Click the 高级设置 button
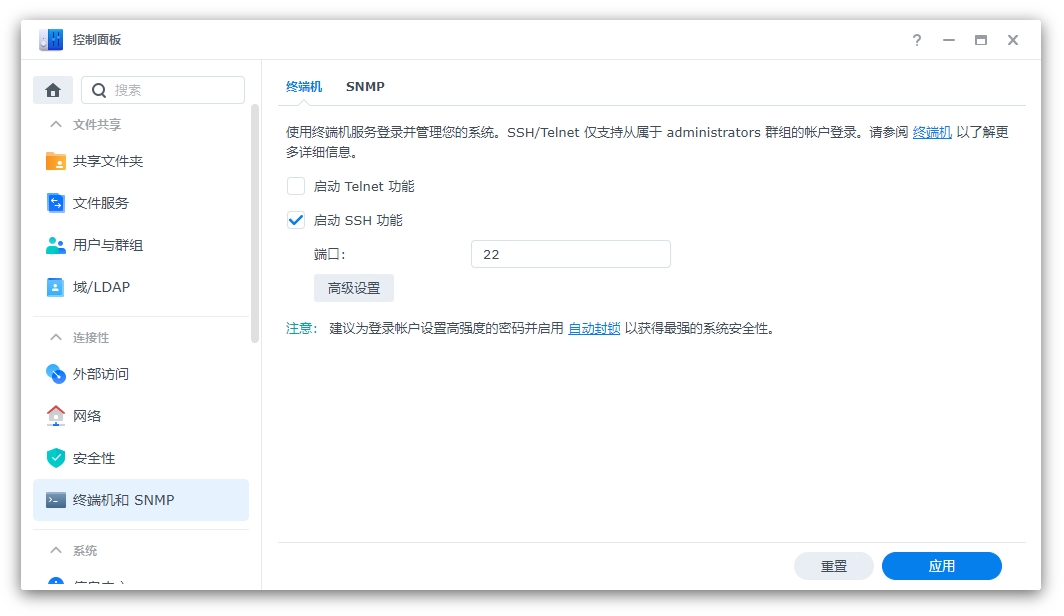The height and width of the screenshot is (616, 1064). click(354, 288)
